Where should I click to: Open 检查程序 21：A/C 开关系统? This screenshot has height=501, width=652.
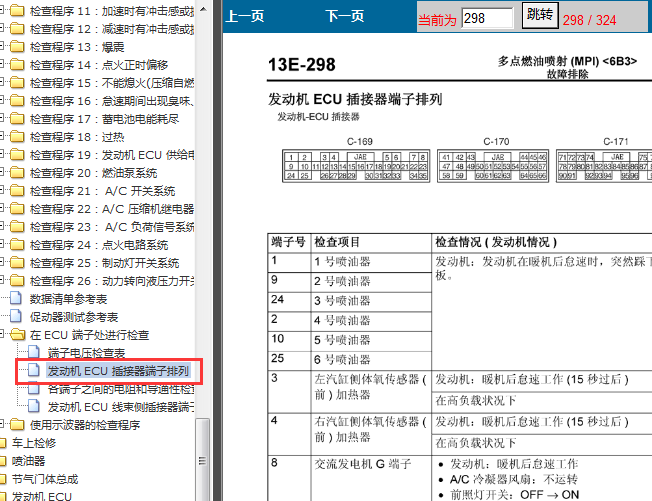(102, 191)
